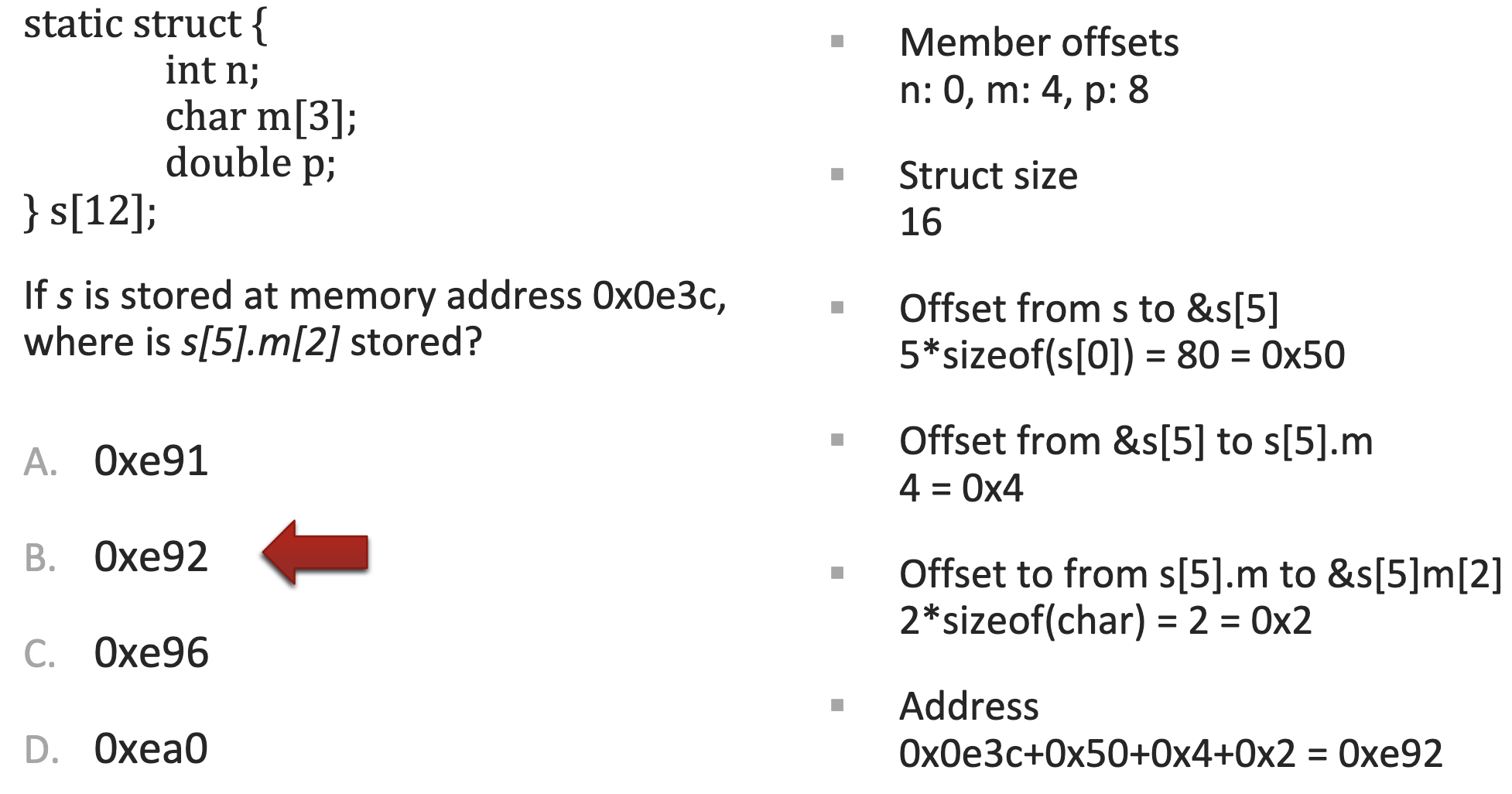Click the red arrow pointing at 0xe92

coord(316,553)
